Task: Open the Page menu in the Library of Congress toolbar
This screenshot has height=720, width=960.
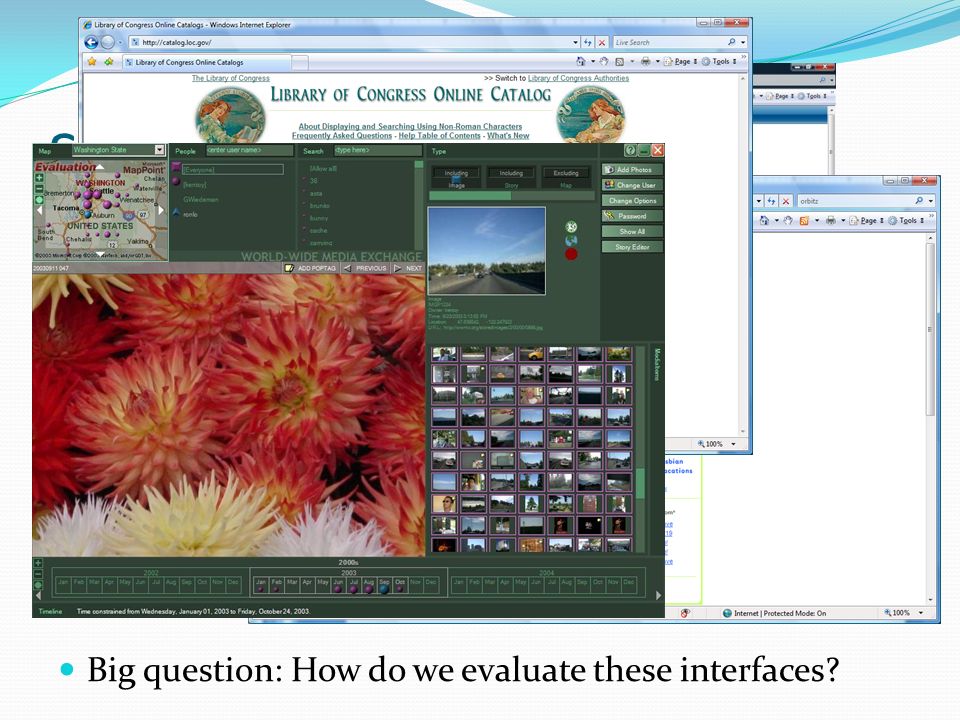Action: pos(681,61)
